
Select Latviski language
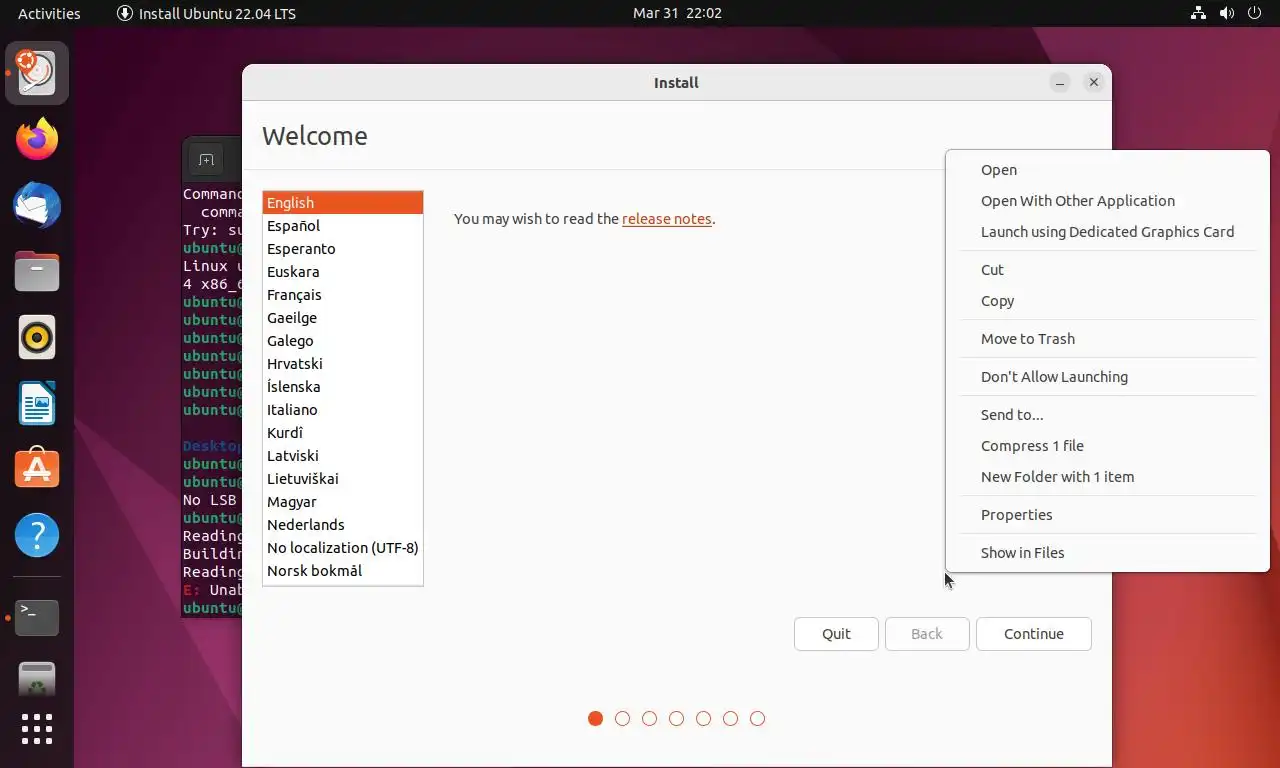(343, 456)
